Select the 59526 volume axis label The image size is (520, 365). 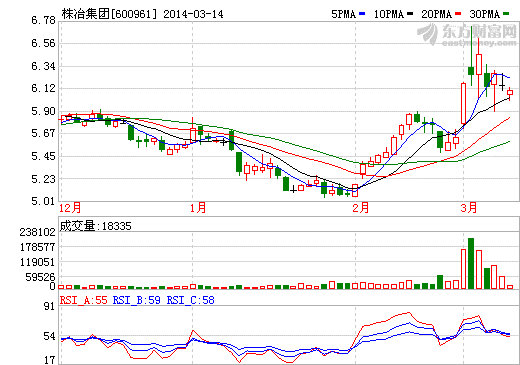40,277
